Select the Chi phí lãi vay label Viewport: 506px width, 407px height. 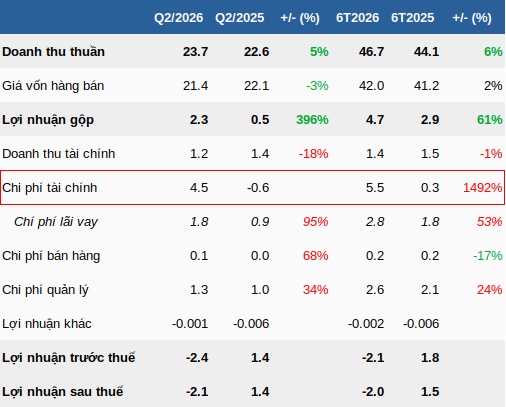pyautogui.click(x=56, y=222)
